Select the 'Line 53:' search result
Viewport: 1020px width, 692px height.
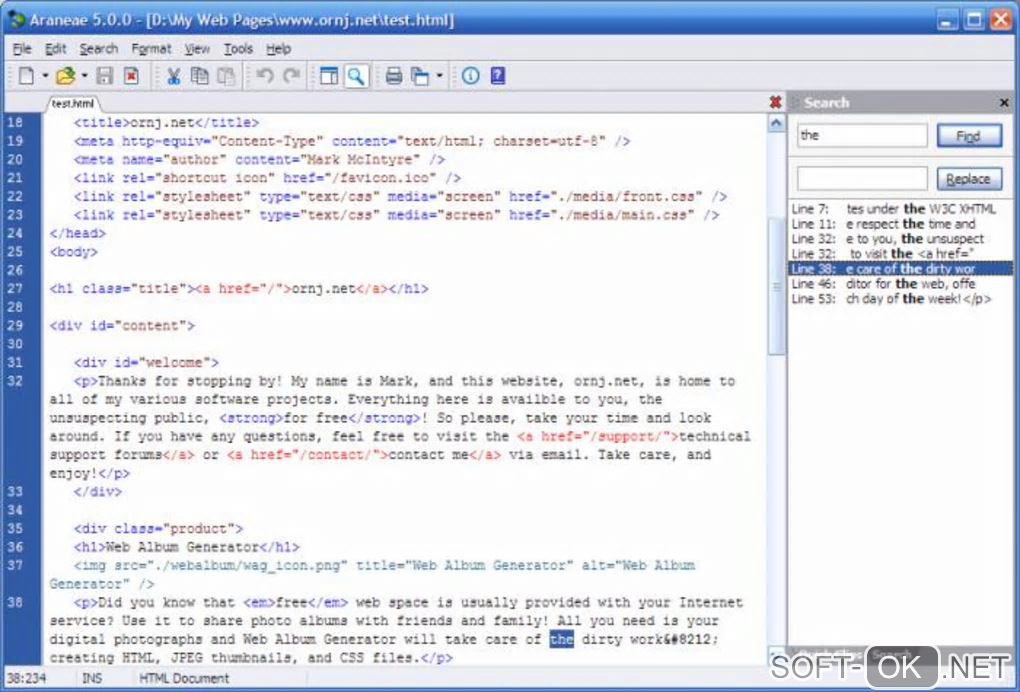click(x=900, y=299)
